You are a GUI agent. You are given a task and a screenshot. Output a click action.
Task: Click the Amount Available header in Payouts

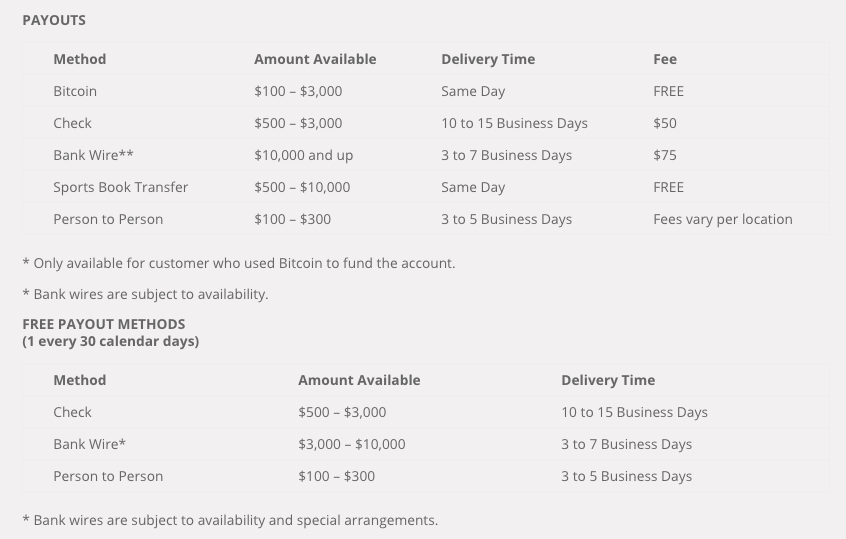coord(315,59)
